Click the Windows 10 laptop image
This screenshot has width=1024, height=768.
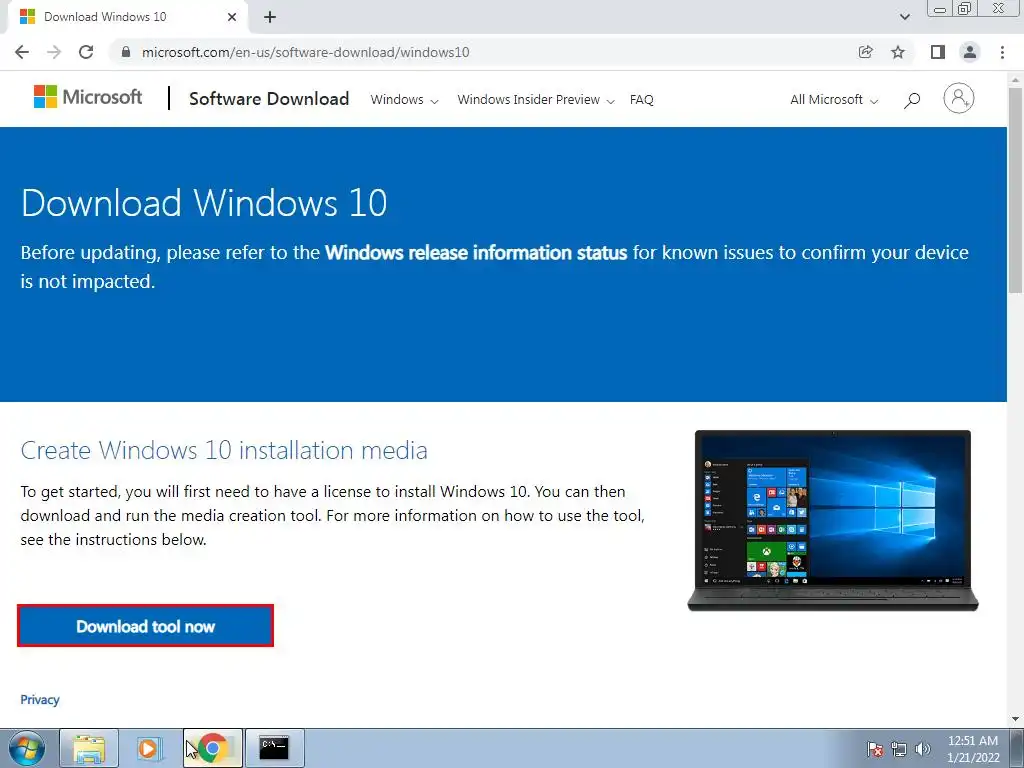pyautogui.click(x=833, y=520)
